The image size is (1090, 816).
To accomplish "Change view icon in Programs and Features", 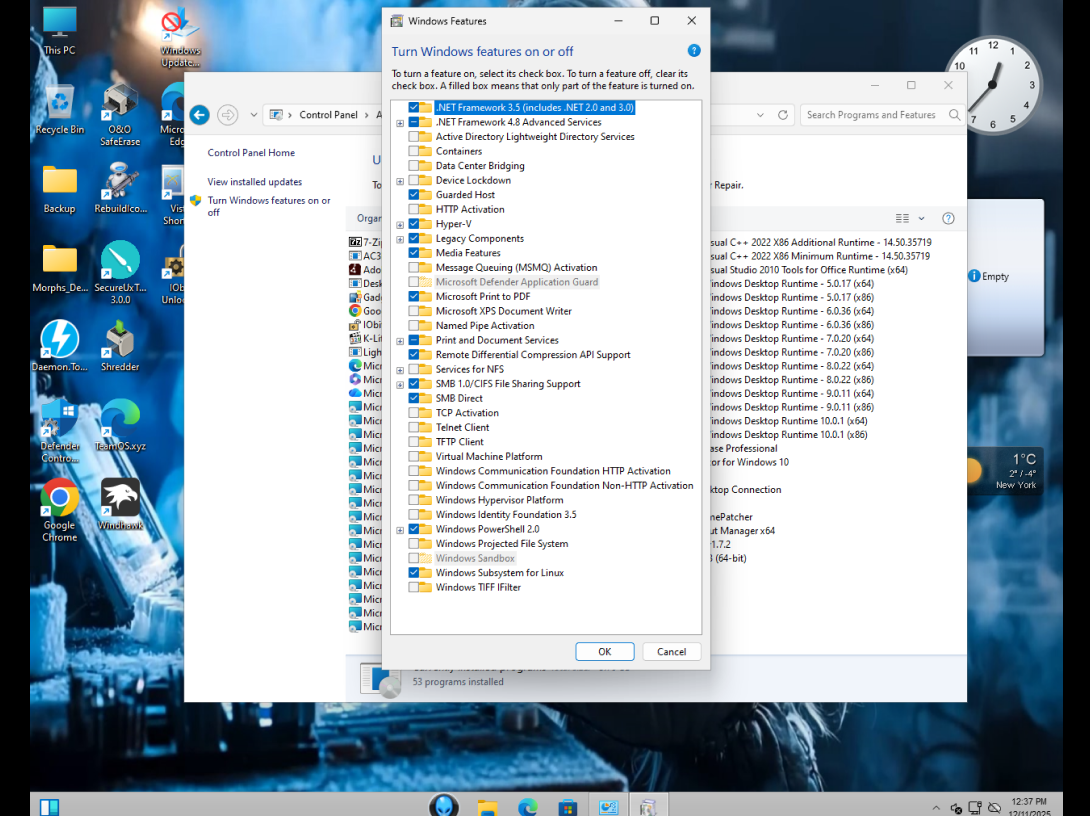I will tap(902, 218).
